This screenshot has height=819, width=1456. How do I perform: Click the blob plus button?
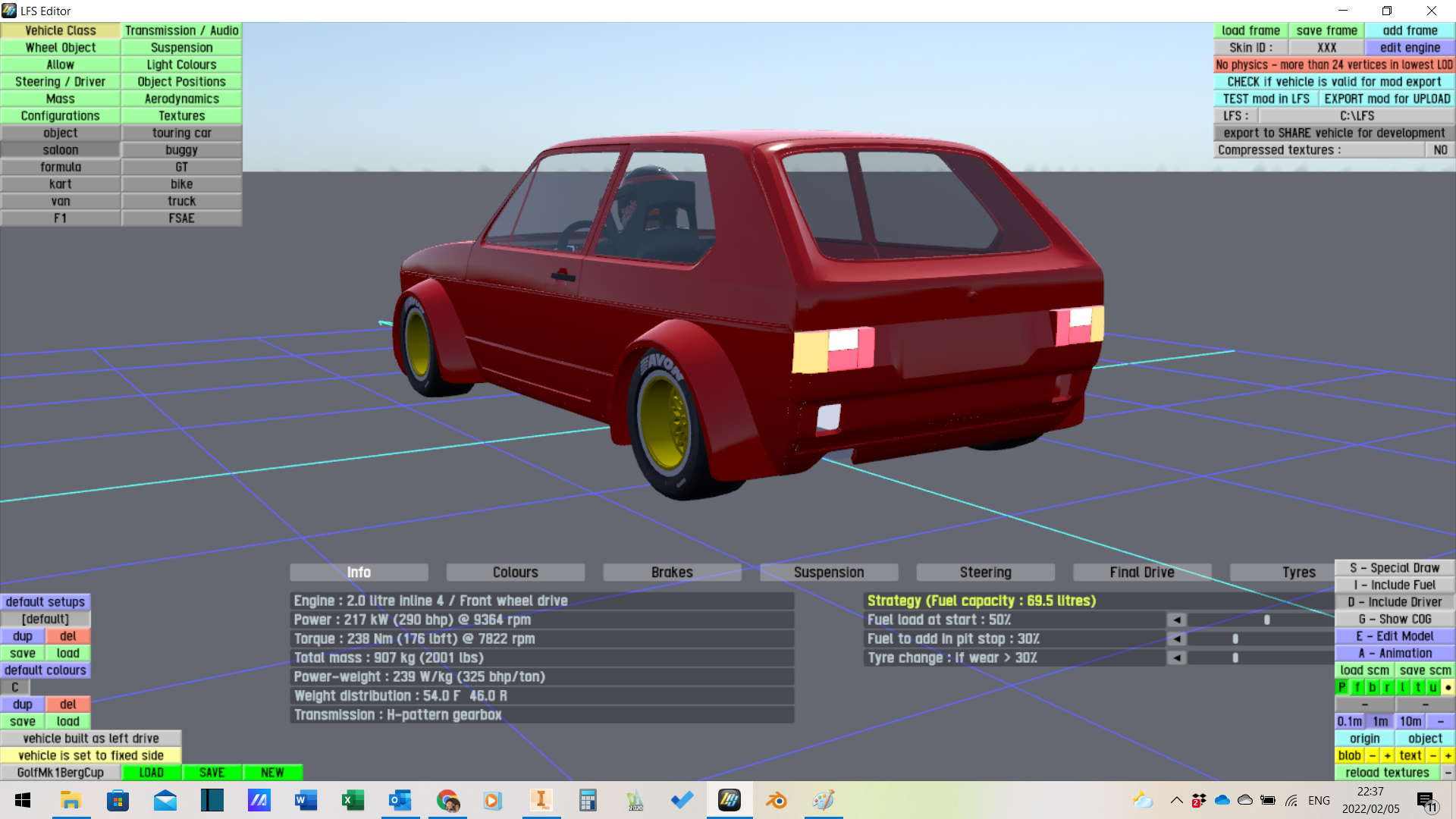click(1387, 755)
